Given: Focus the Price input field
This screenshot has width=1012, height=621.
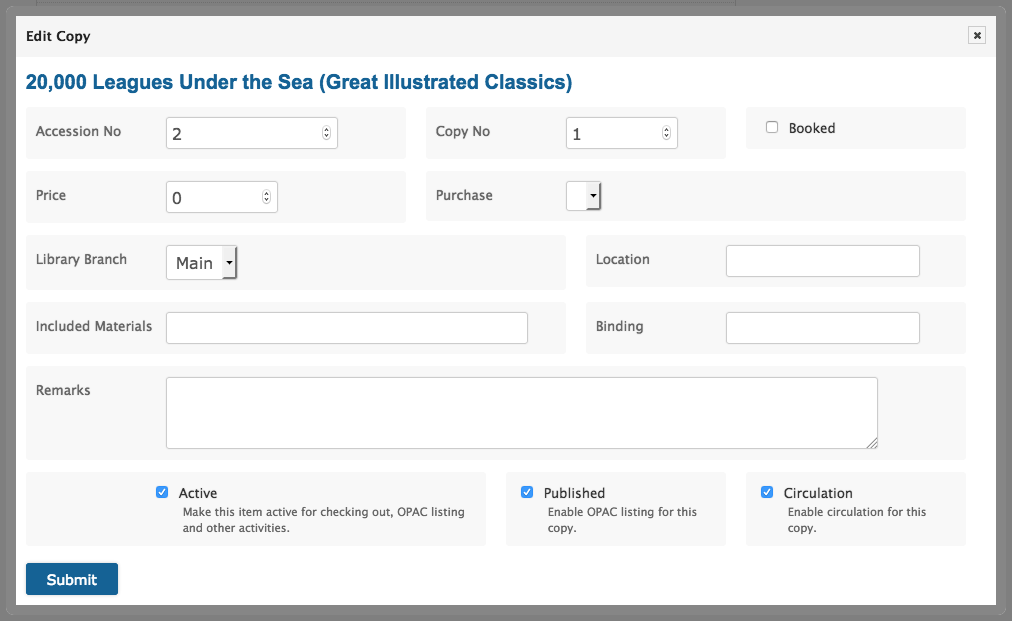Looking at the screenshot, I should point(221,197).
